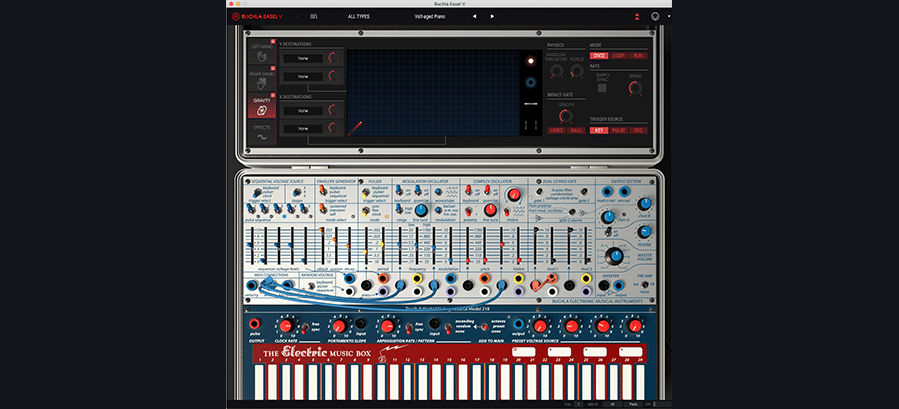Toggle the Left Hand power button
Viewport: 899px width, 409px height.
click(x=273, y=41)
